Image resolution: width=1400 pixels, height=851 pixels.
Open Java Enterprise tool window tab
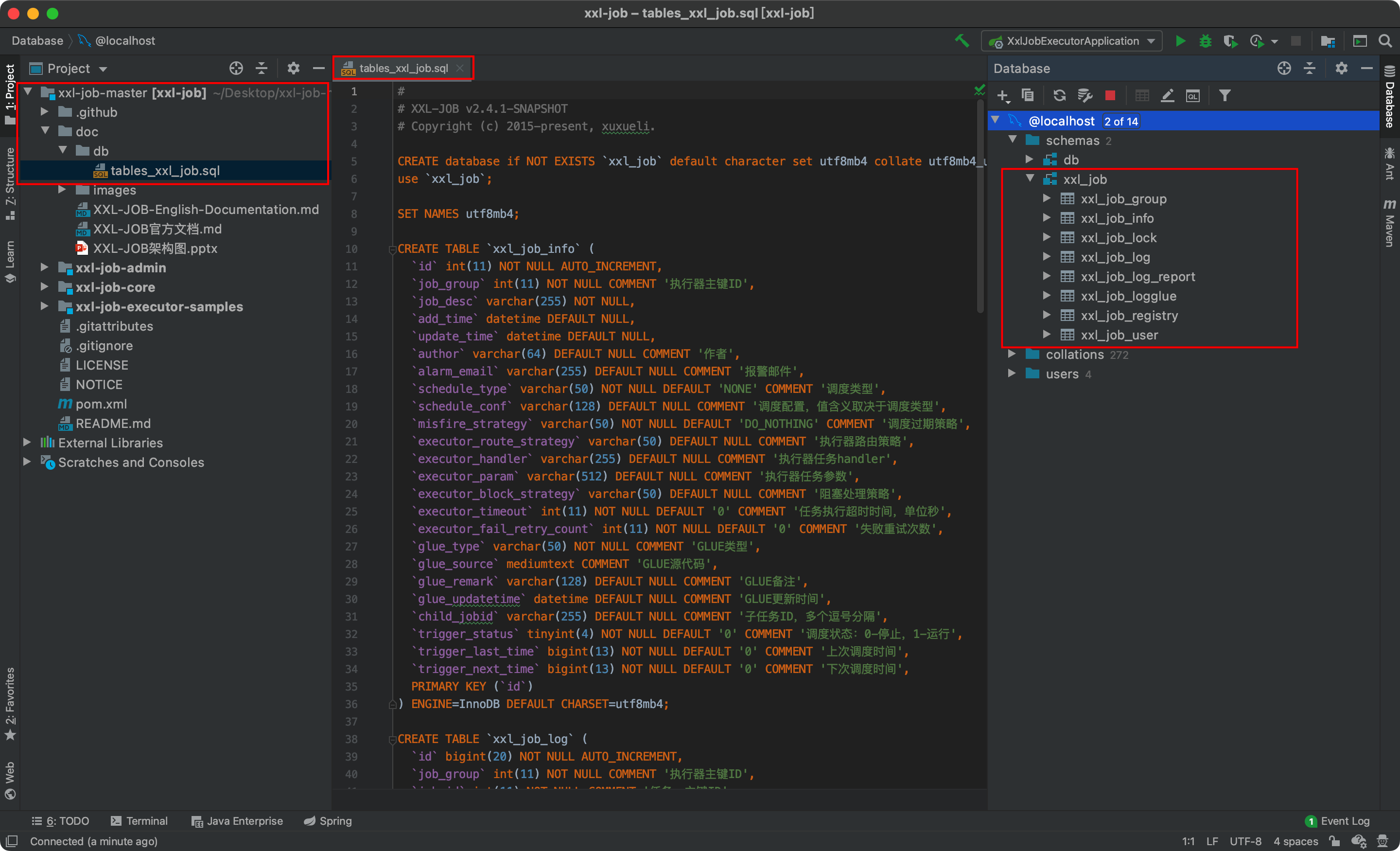pos(238,821)
